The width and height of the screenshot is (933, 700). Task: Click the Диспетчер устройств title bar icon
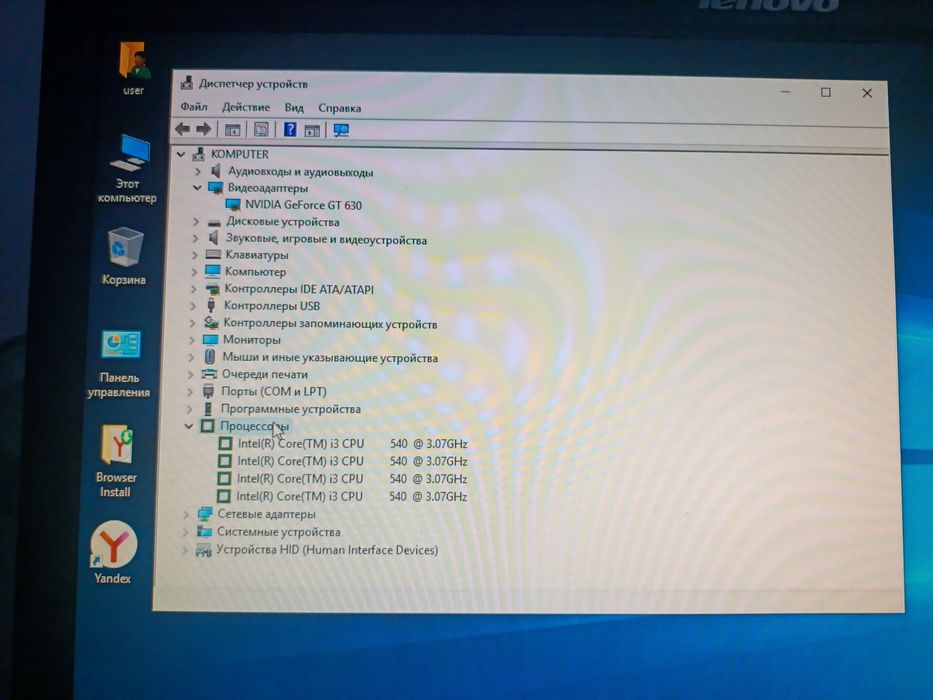click(187, 83)
